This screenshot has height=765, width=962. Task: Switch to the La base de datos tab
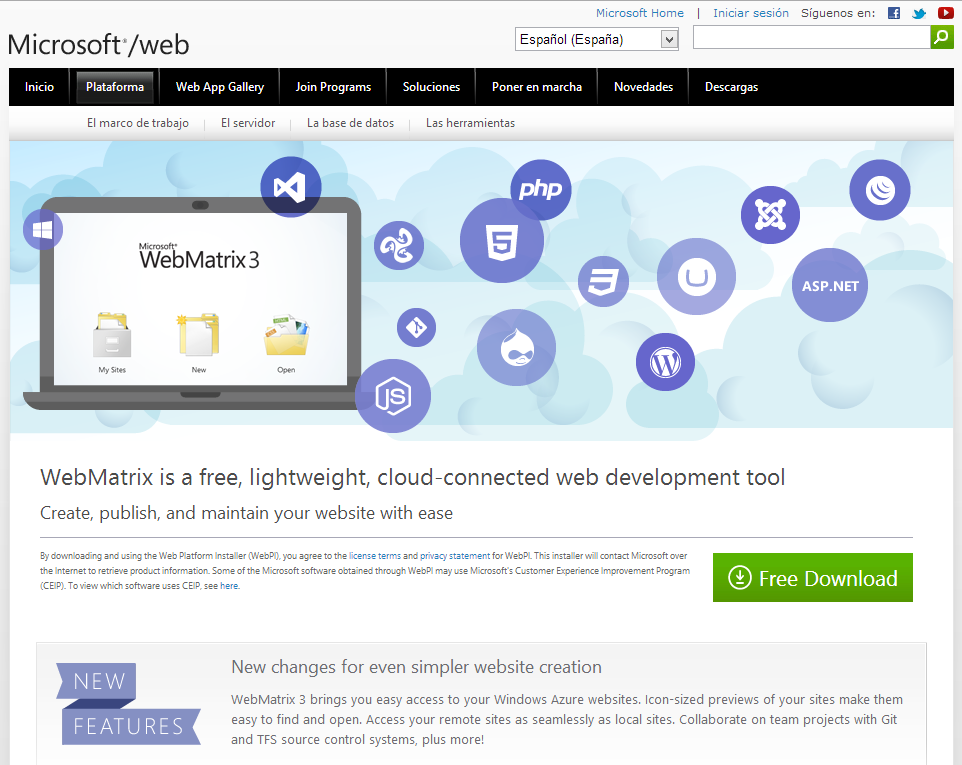click(350, 123)
